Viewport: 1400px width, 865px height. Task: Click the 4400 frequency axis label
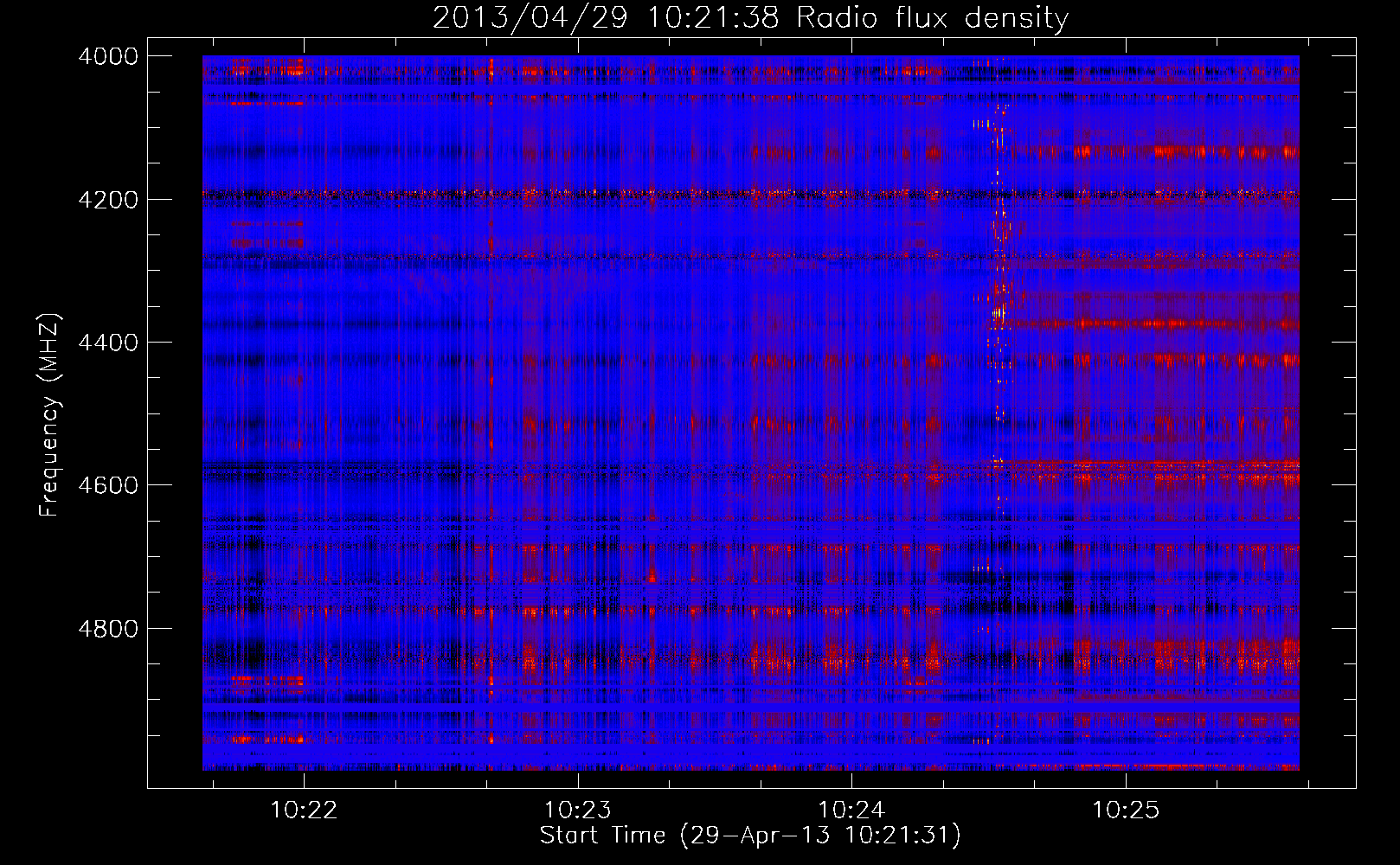click(x=108, y=343)
